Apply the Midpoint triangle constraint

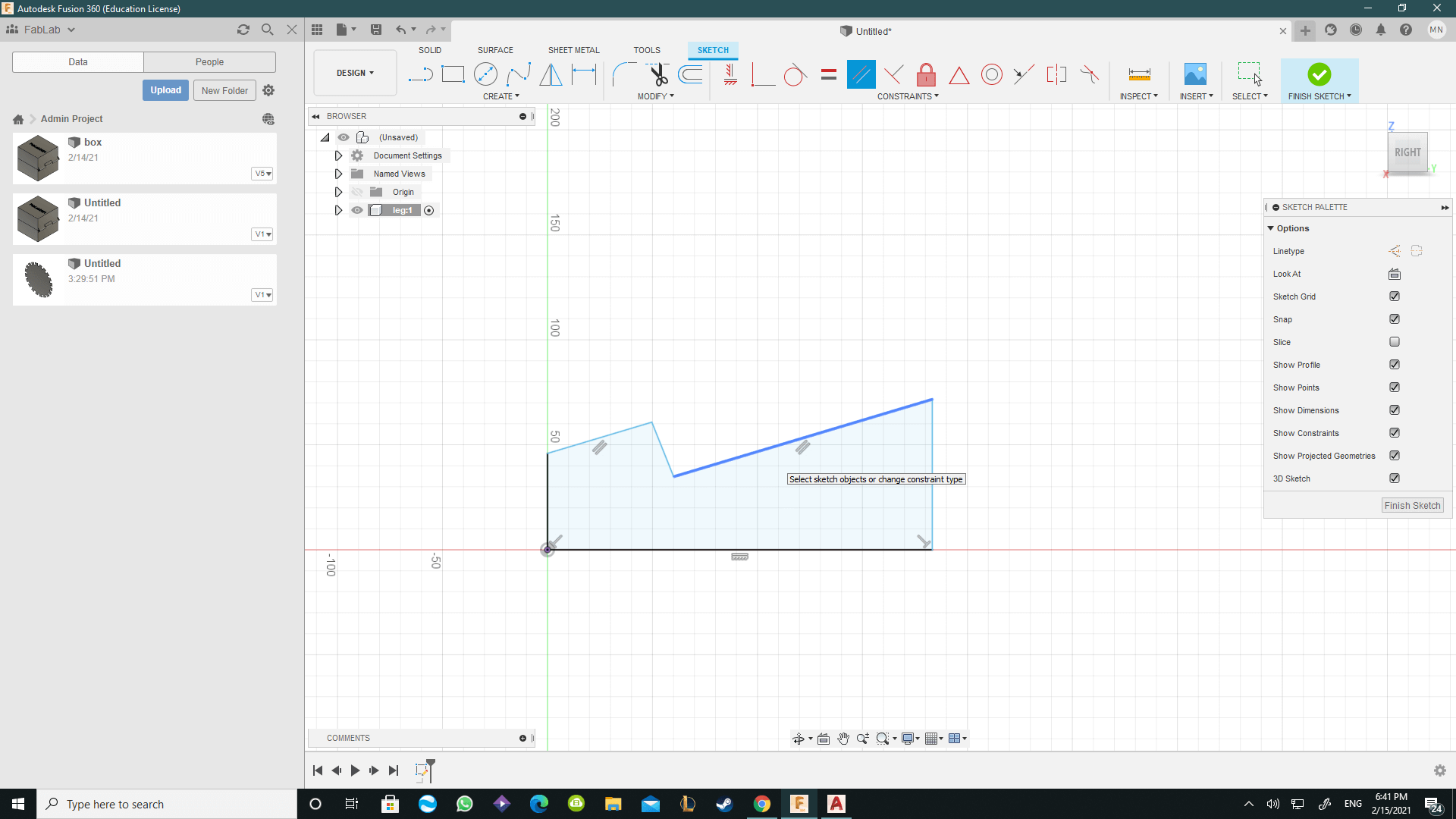(959, 74)
